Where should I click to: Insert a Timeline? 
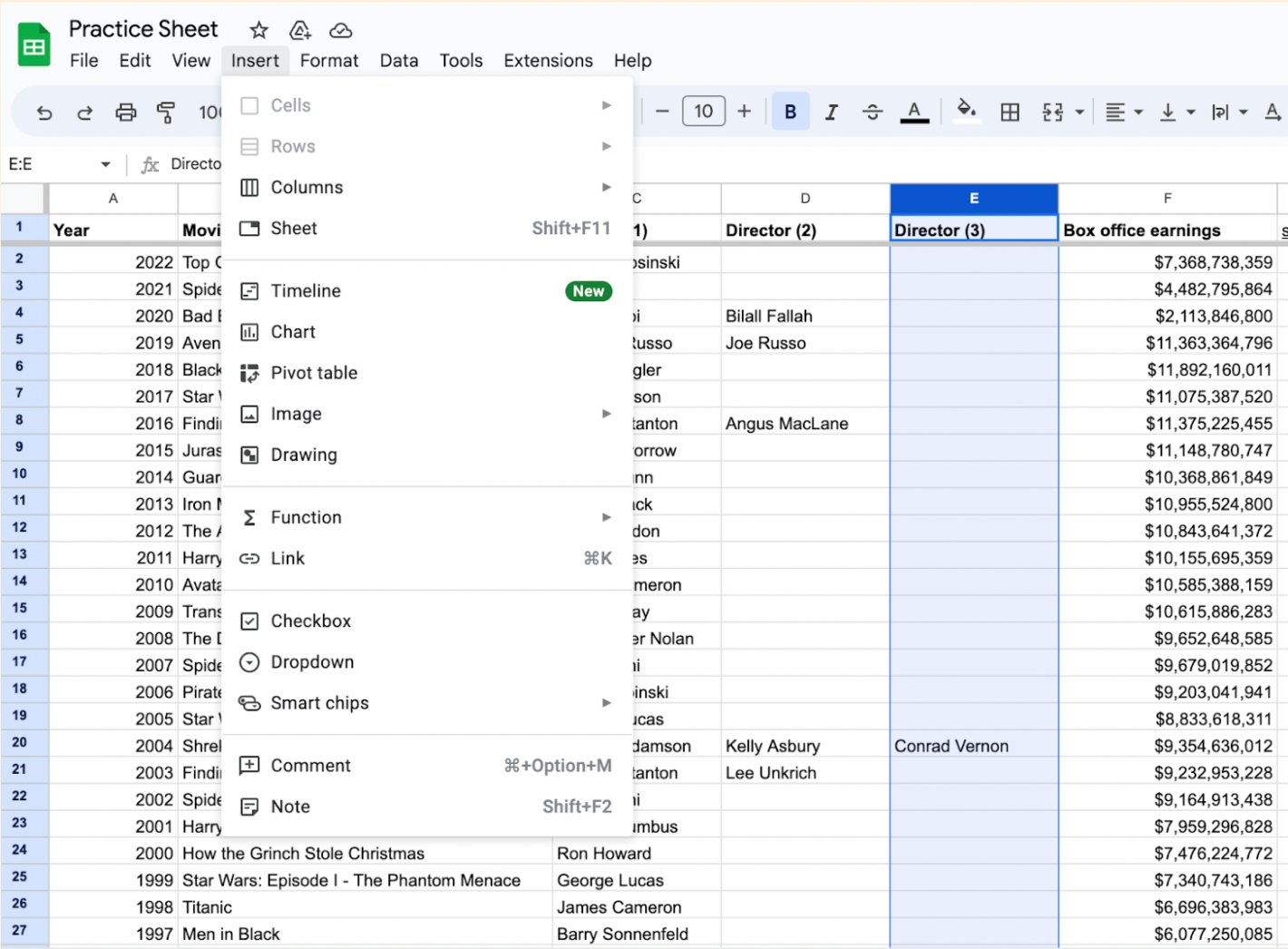426,291
